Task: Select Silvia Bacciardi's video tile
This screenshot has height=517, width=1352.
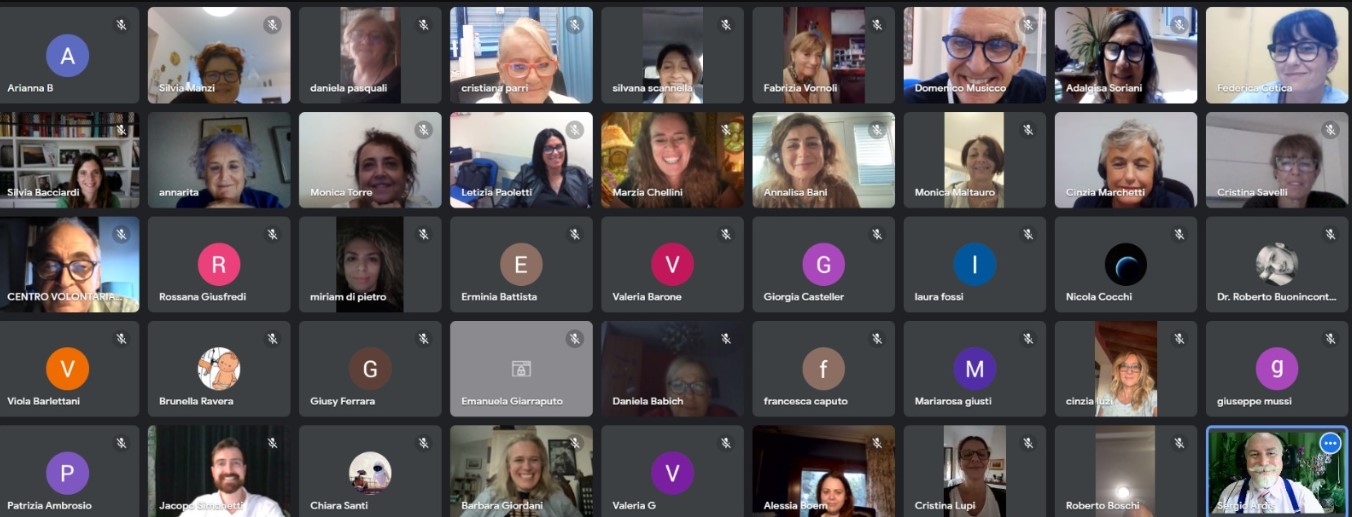Action: point(69,160)
